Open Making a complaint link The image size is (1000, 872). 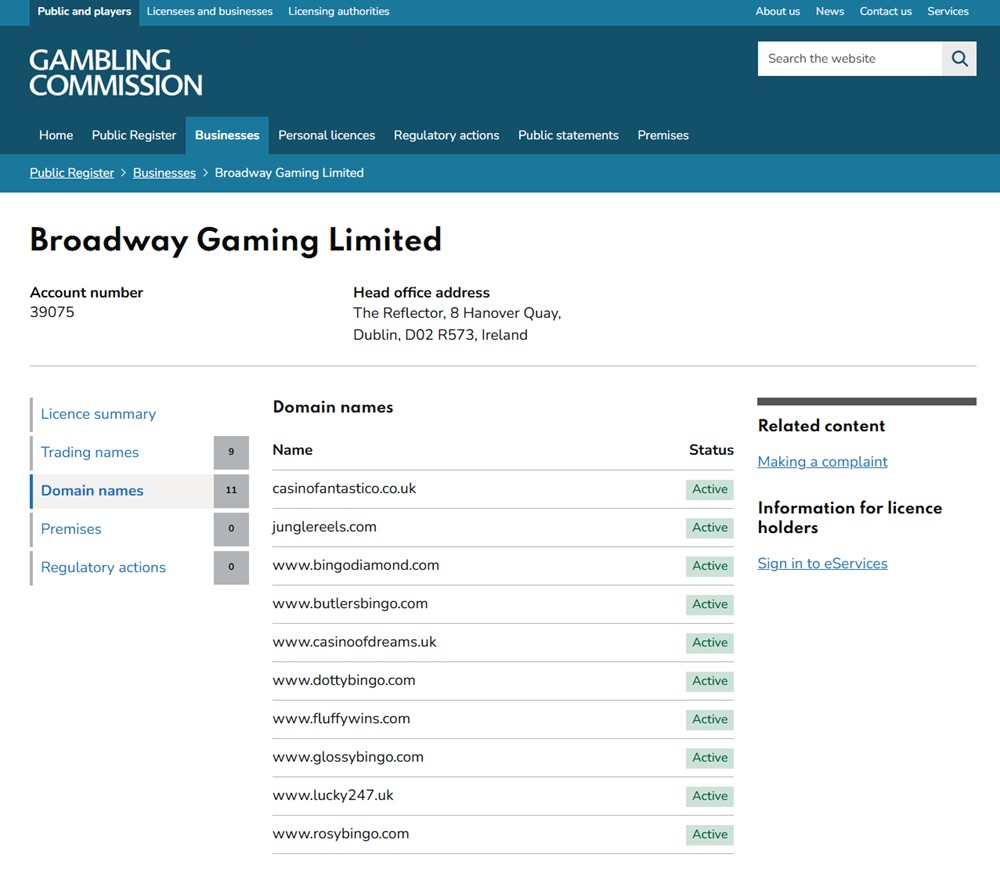(823, 461)
